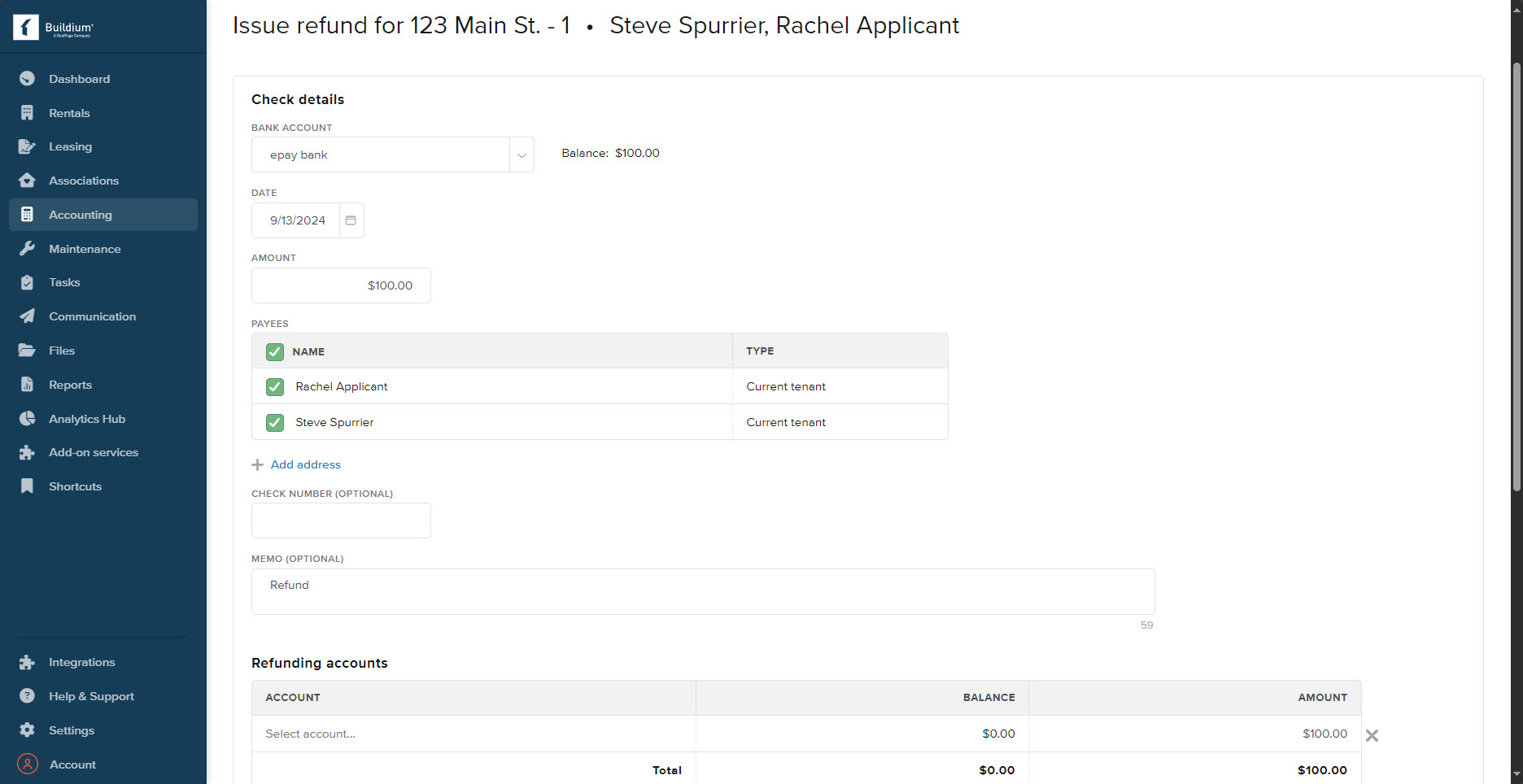1523x784 pixels.
Task: Click the Communication paper plane icon
Action: pyautogui.click(x=27, y=316)
